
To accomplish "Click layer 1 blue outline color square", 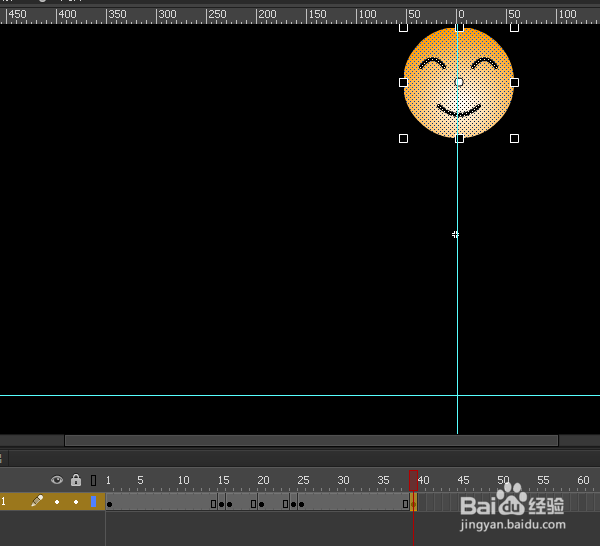I will click(x=93, y=502).
